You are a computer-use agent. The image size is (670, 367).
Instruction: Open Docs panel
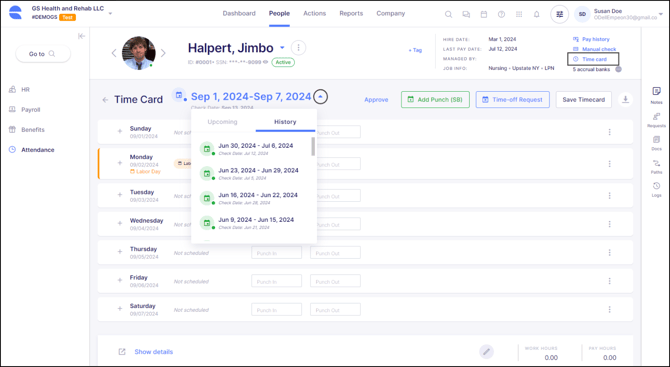(x=656, y=143)
